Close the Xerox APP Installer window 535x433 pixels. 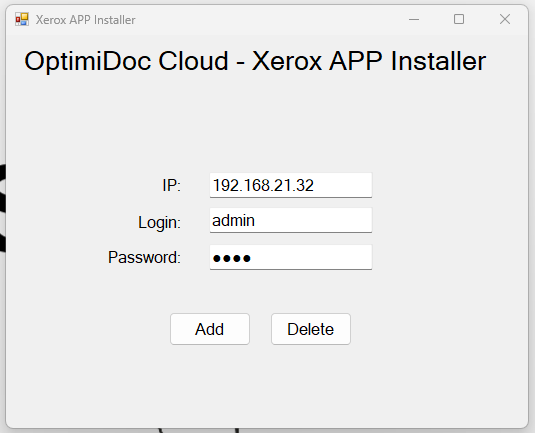(505, 19)
